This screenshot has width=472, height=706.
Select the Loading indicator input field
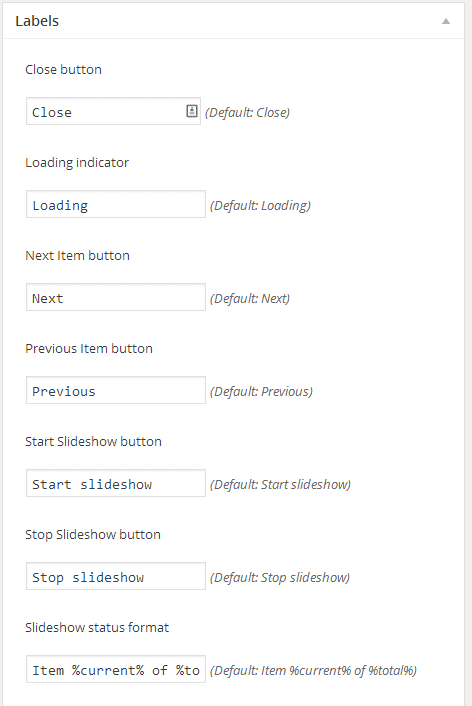point(116,204)
